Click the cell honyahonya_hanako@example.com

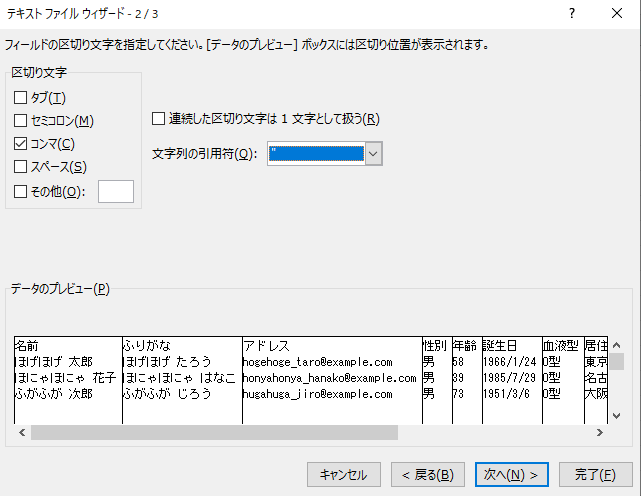(329, 378)
